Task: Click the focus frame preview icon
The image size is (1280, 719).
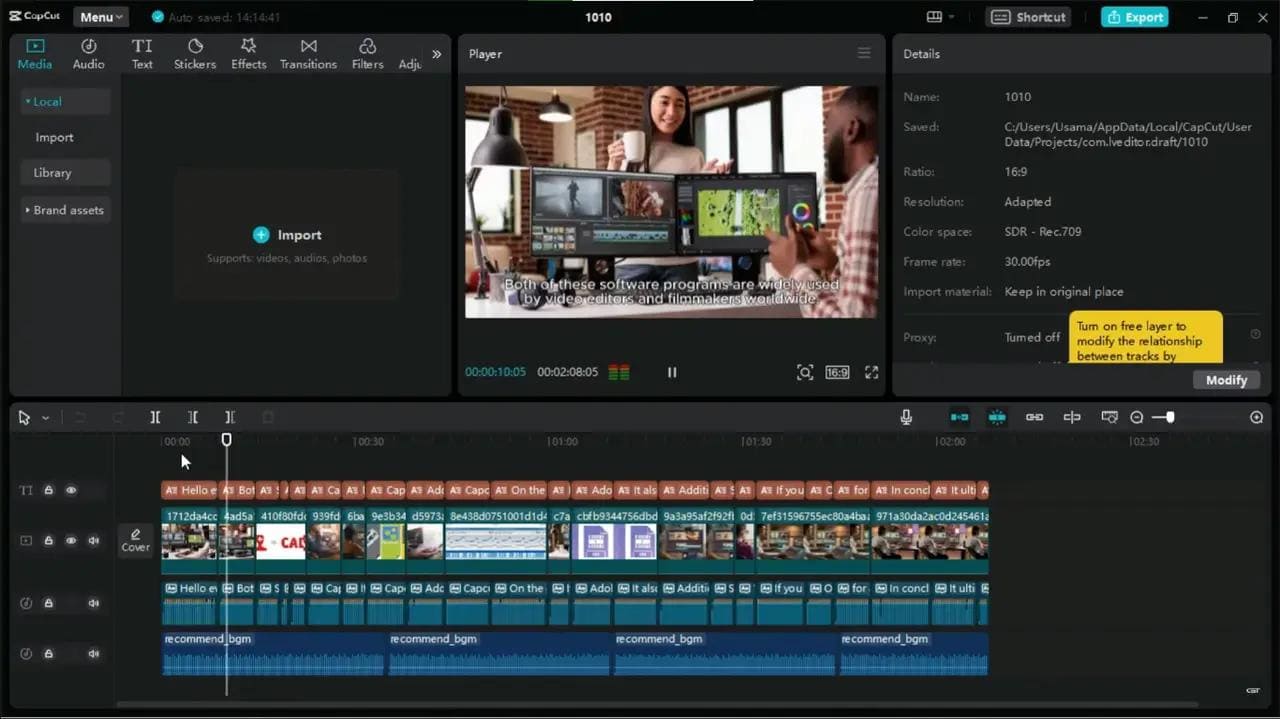Action: (x=805, y=372)
